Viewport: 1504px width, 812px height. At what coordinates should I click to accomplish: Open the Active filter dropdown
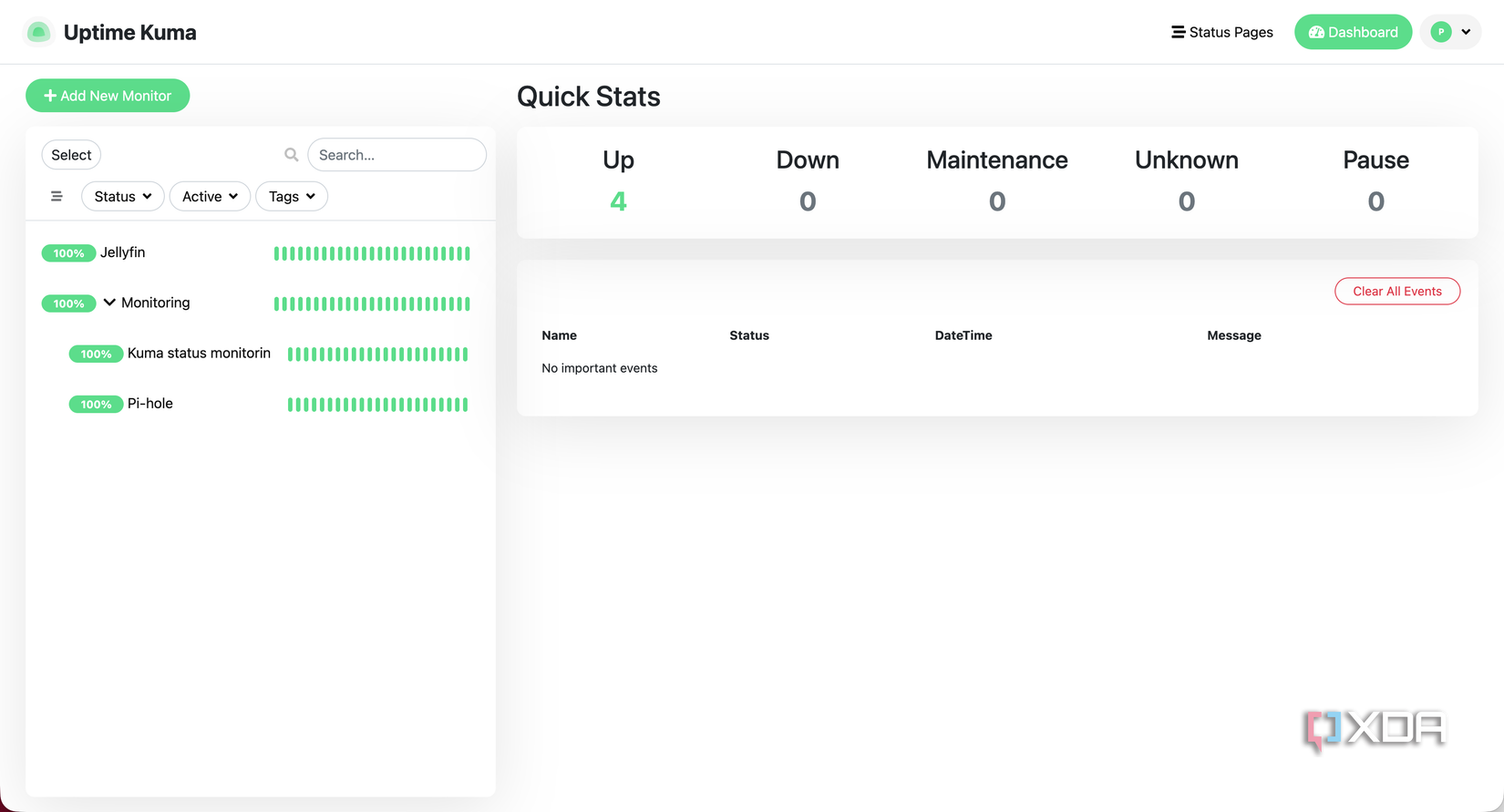[x=210, y=196]
